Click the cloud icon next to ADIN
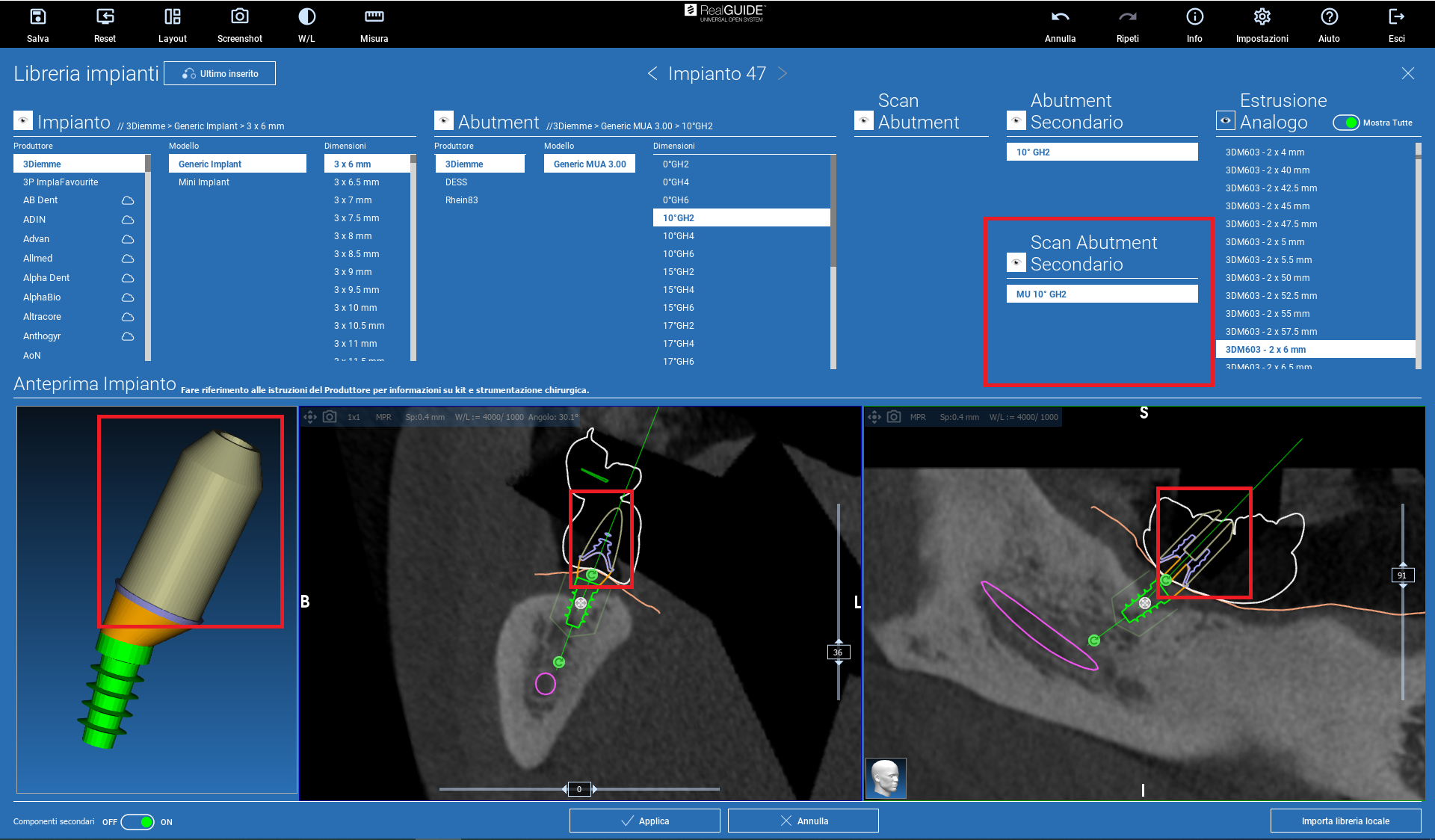Screen dimensions: 1435x840 [128, 220]
